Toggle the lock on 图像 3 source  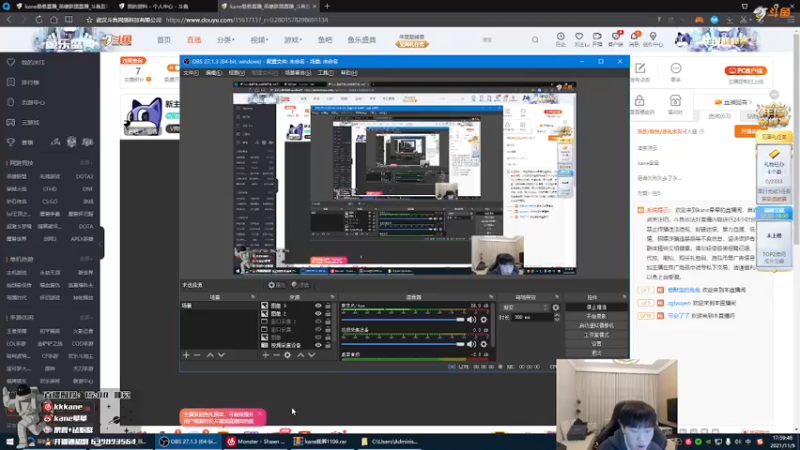pyautogui.click(x=328, y=306)
